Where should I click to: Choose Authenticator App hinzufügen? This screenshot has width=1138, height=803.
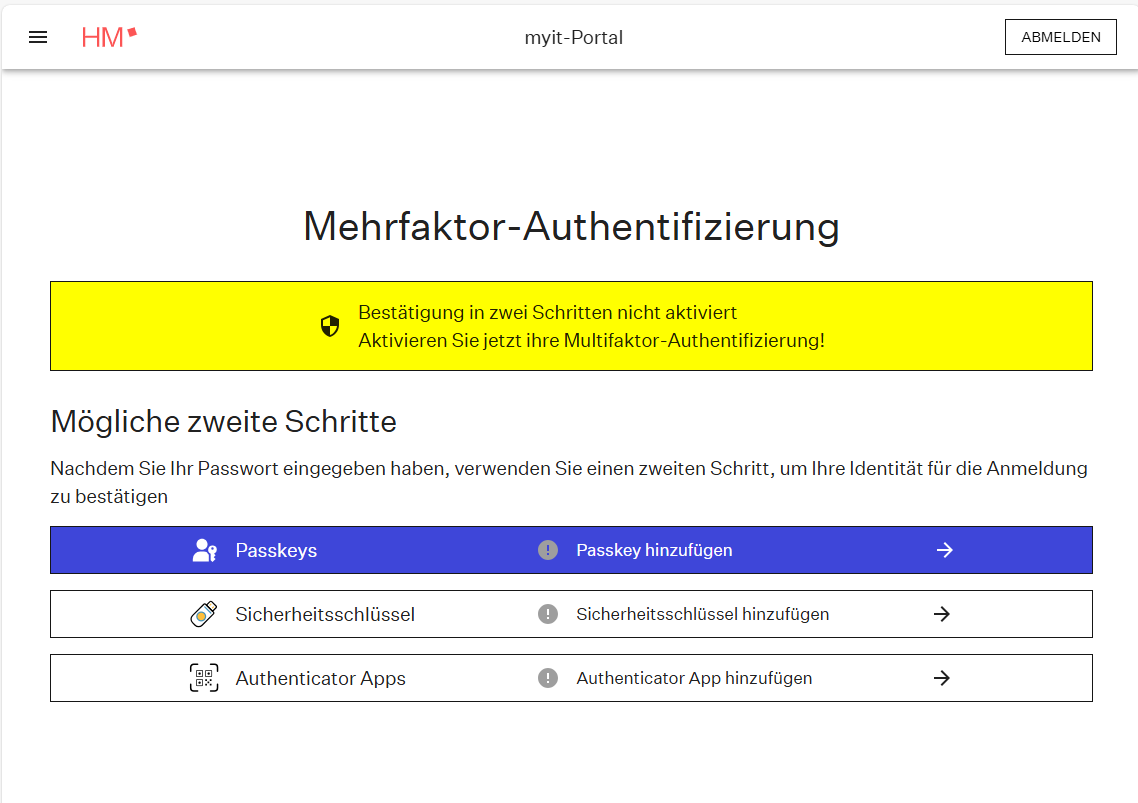(694, 678)
